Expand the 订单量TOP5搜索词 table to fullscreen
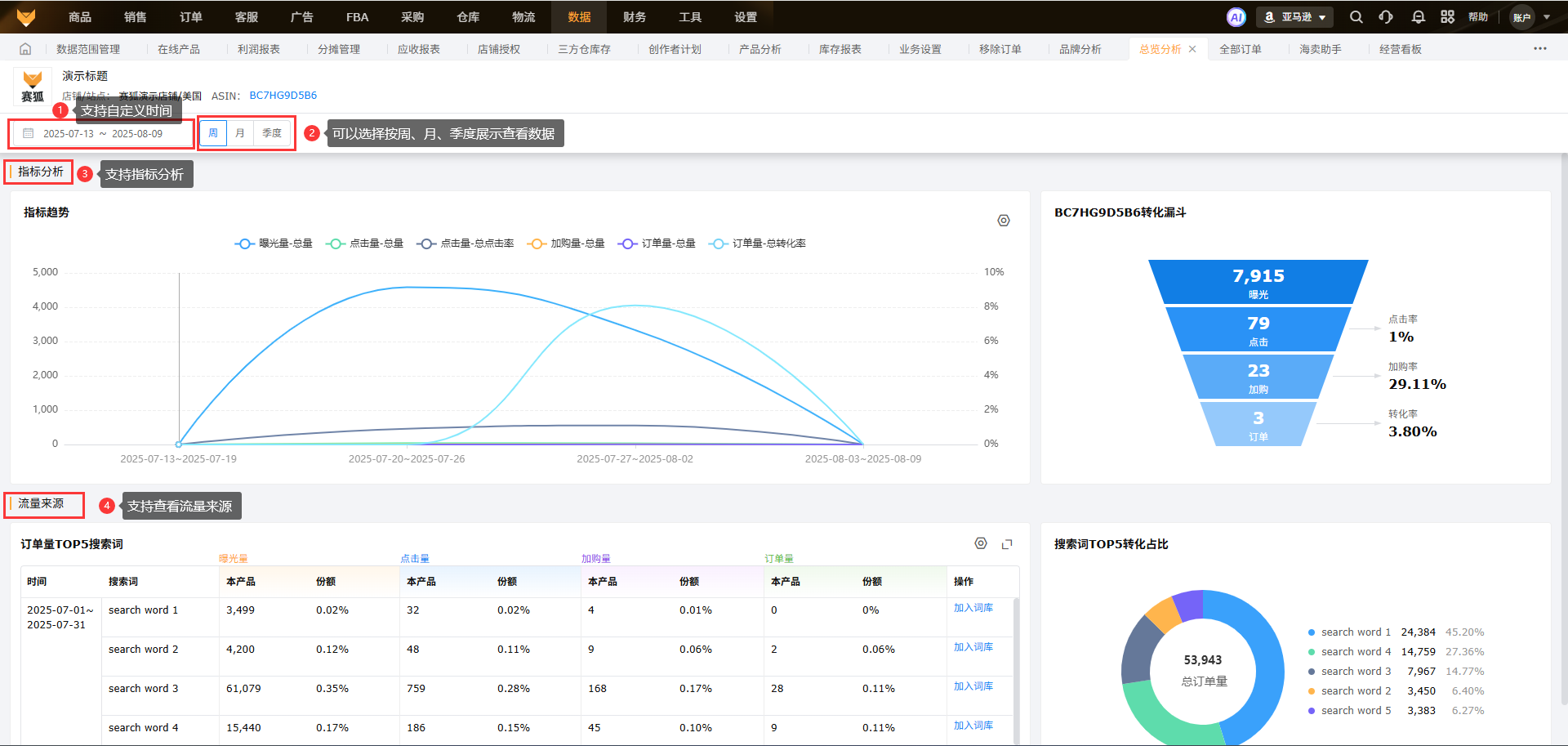This screenshot has width=1568, height=746. click(x=1007, y=544)
